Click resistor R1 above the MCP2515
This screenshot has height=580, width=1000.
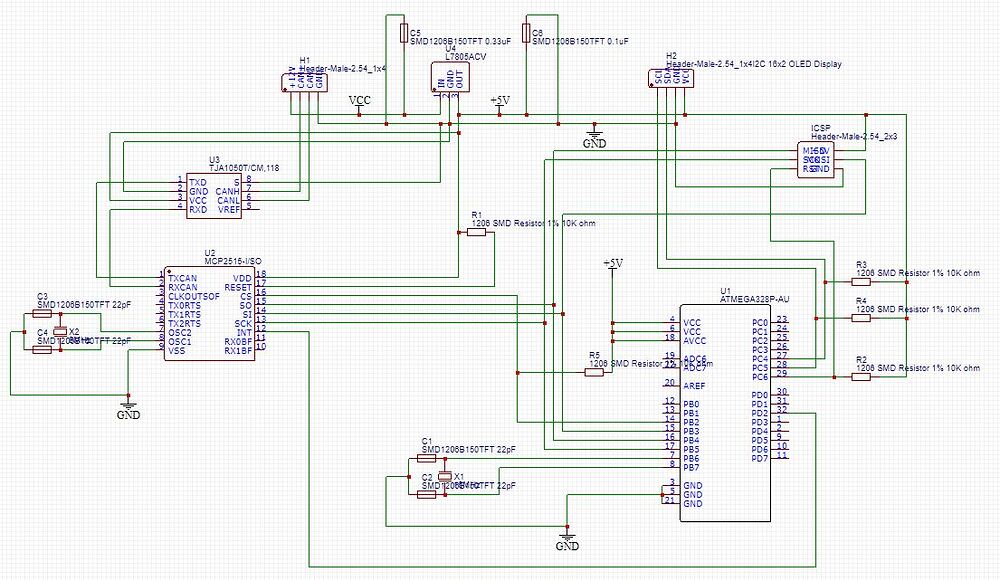tap(474, 230)
